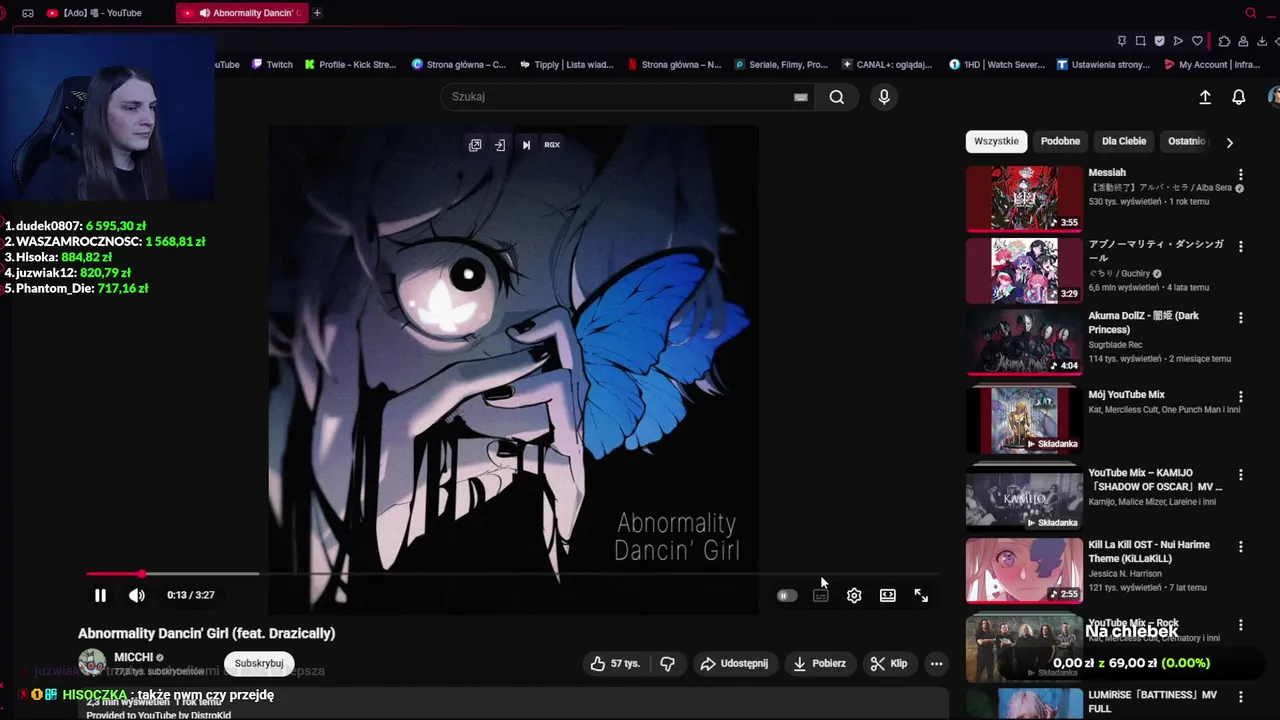Toggle the ad blocker shield icon
Image resolution: width=1280 pixels, height=720 pixels.
(x=1159, y=41)
